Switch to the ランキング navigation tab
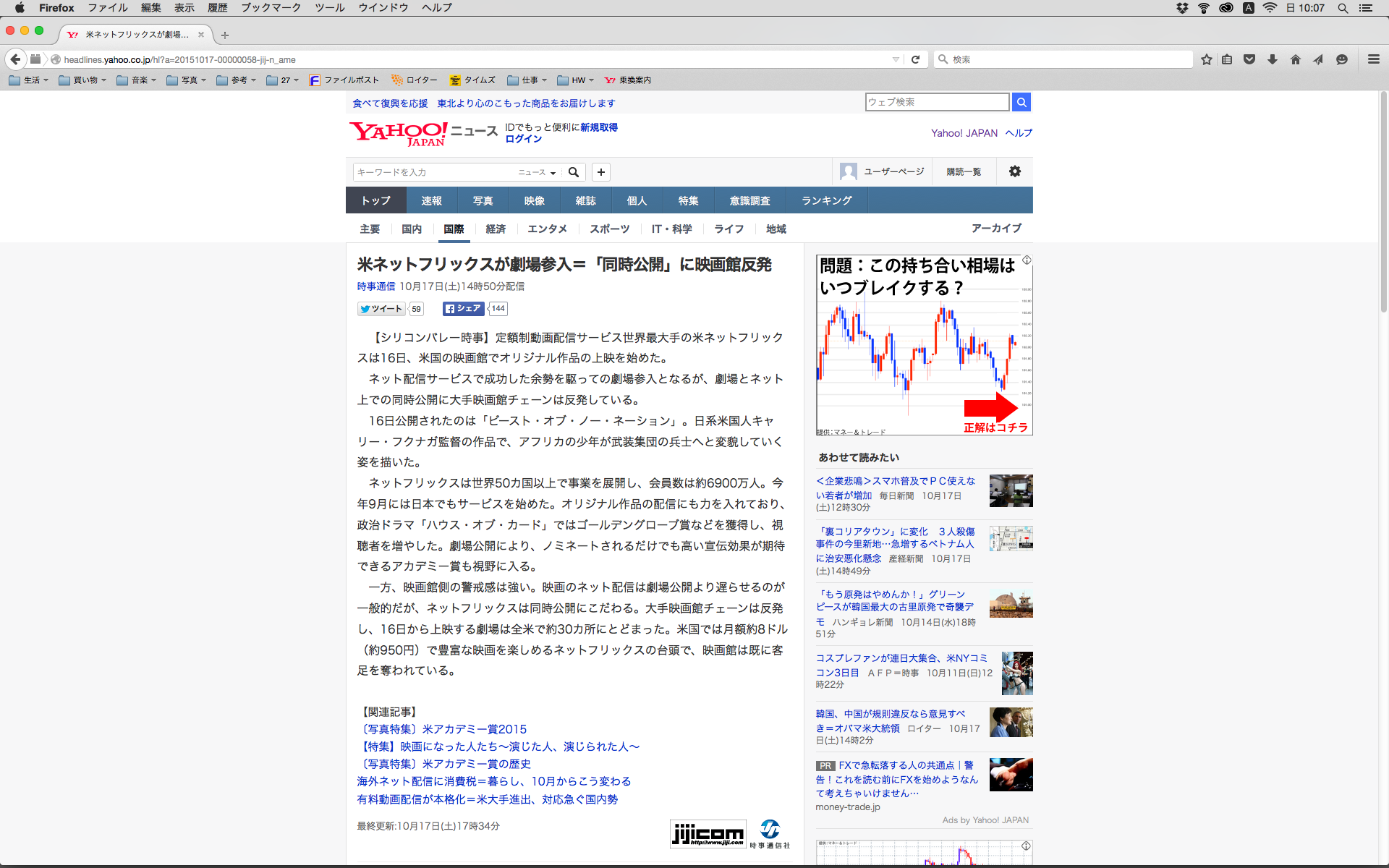Screen dimensions: 1389x868 coord(826,200)
